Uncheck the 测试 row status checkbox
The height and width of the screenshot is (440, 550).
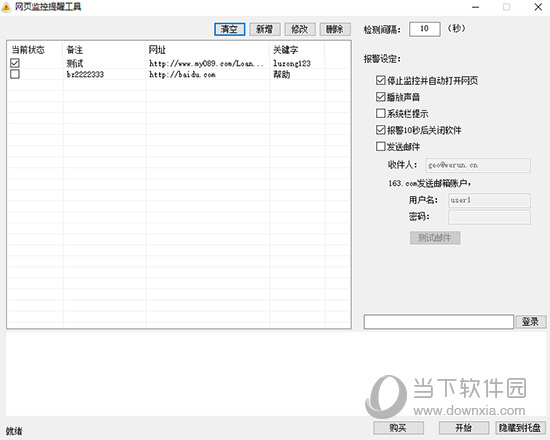click(15, 63)
